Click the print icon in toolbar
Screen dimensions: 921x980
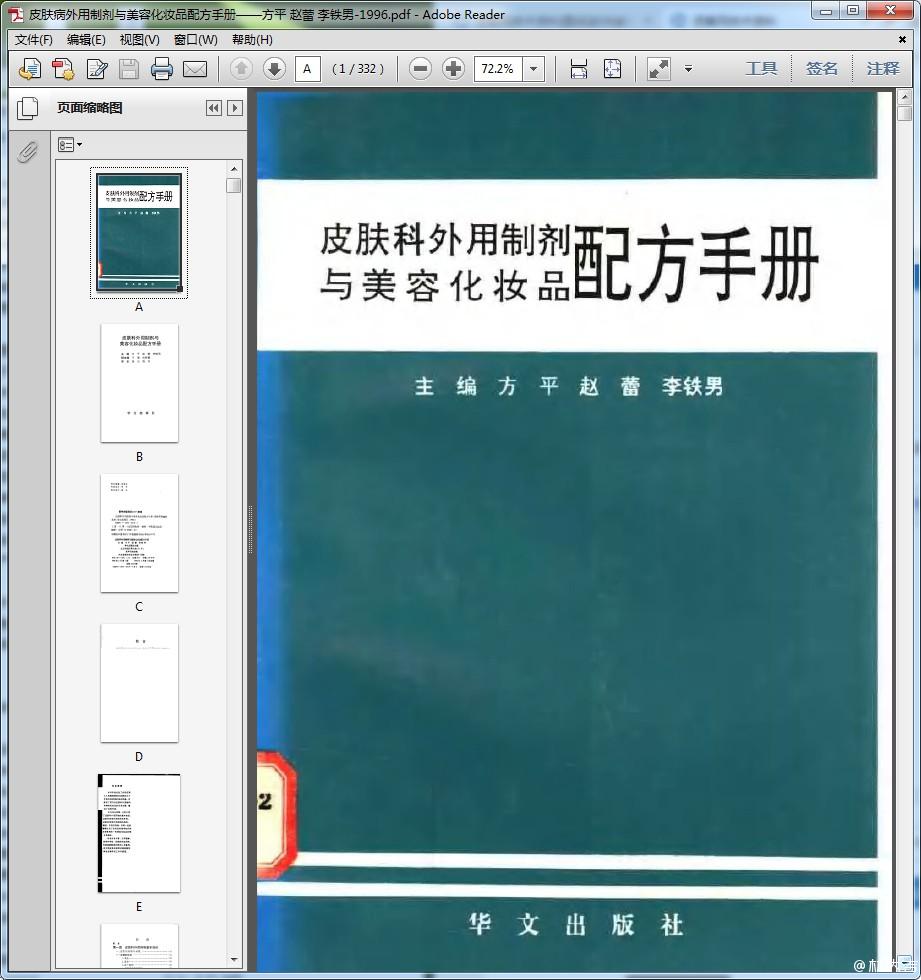pos(162,69)
